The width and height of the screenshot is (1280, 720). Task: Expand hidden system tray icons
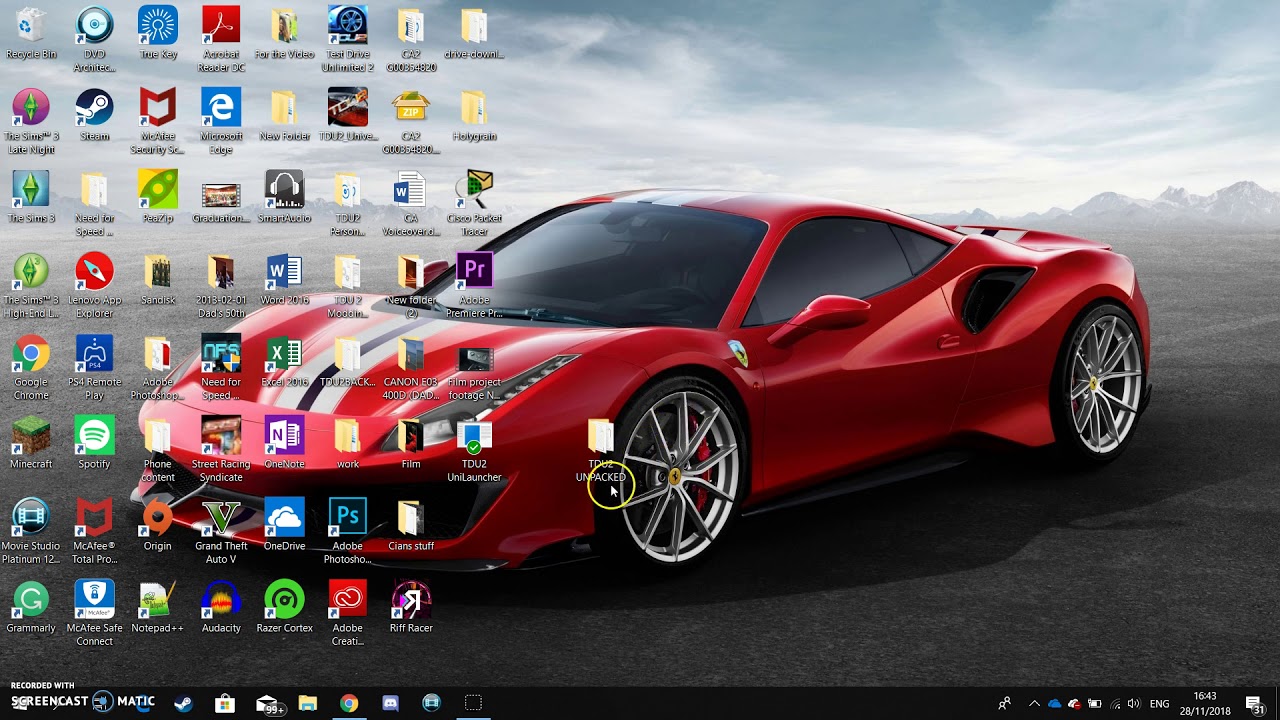(x=1034, y=704)
